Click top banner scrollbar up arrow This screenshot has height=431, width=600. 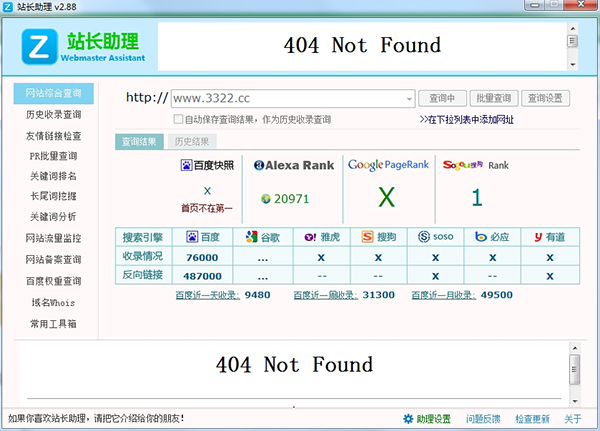(573, 29)
